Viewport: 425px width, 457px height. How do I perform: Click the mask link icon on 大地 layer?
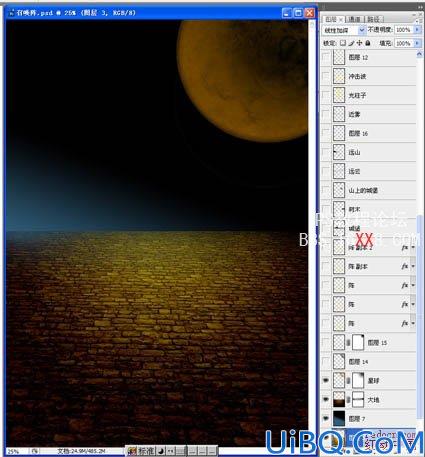pyautogui.click(x=349, y=399)
